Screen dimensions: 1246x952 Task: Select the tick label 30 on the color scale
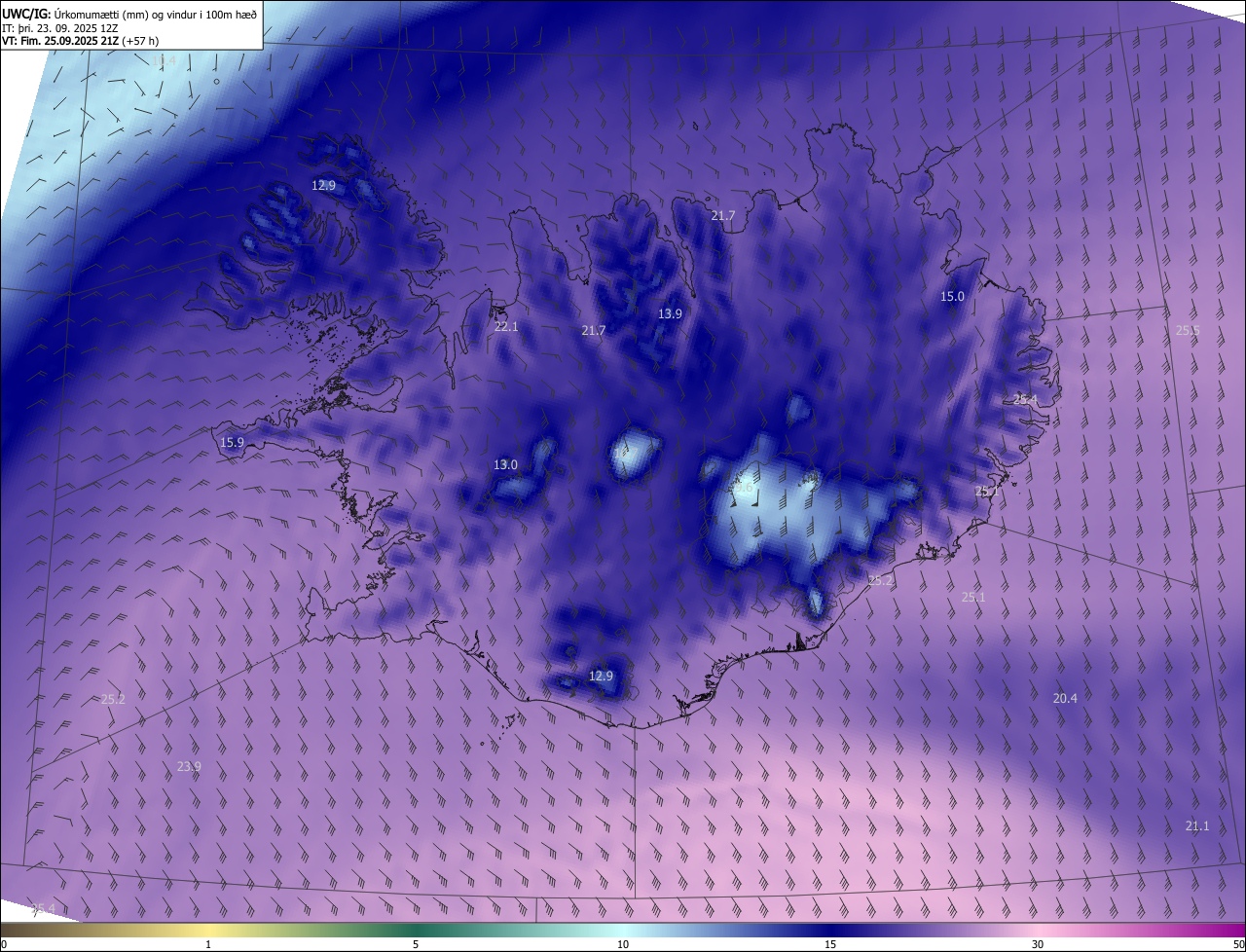coord(1038,944)
